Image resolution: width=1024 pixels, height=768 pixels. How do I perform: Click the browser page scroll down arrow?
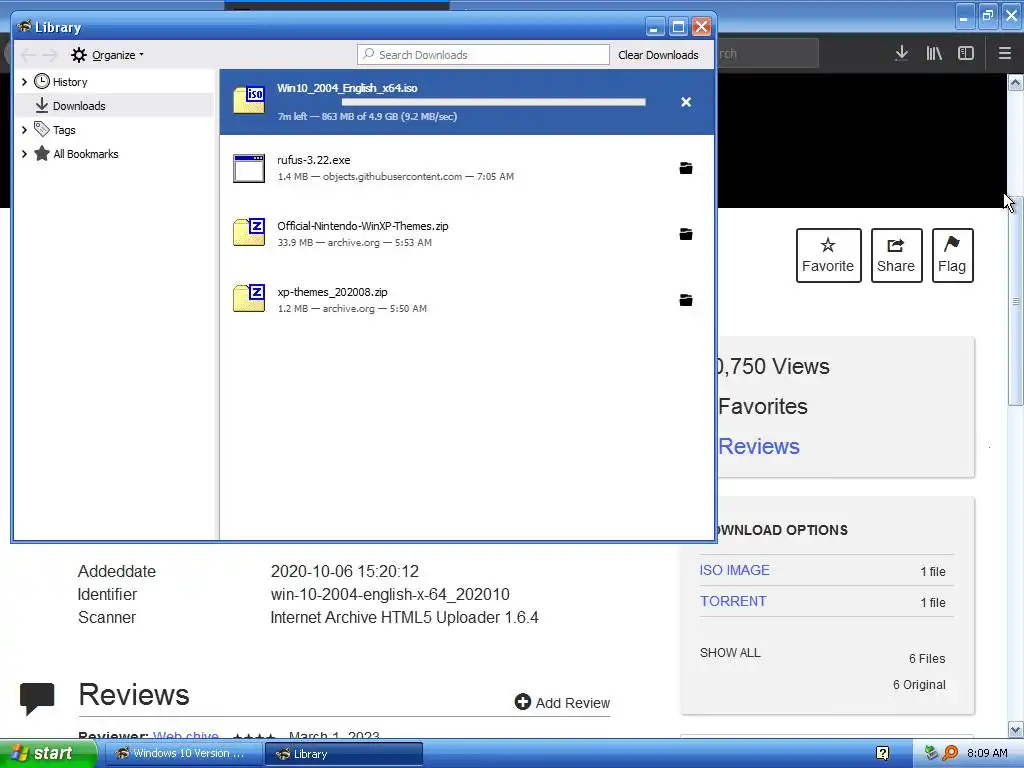click(1016, 729)
